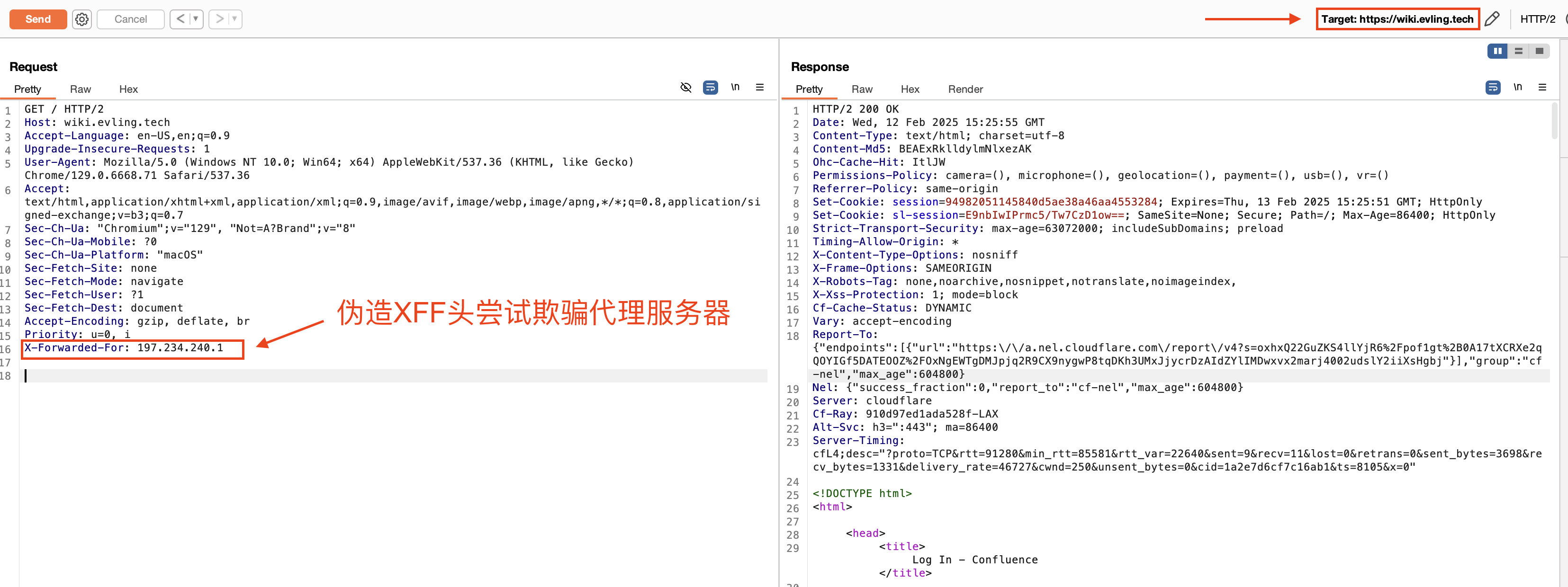
Task: Click the Cancel button
Action: 130,19
